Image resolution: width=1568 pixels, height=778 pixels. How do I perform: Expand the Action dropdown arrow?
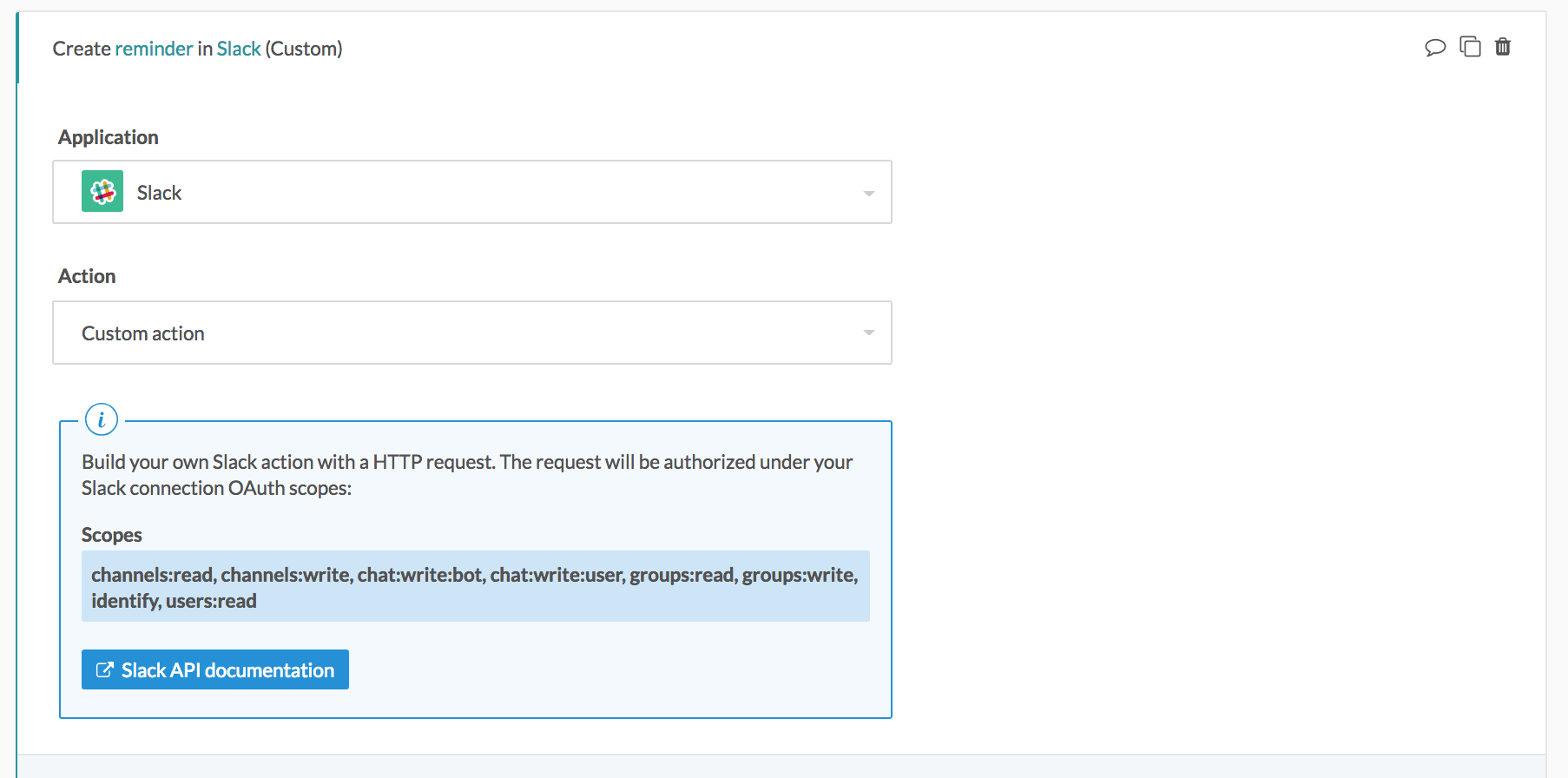coord(868,333)
